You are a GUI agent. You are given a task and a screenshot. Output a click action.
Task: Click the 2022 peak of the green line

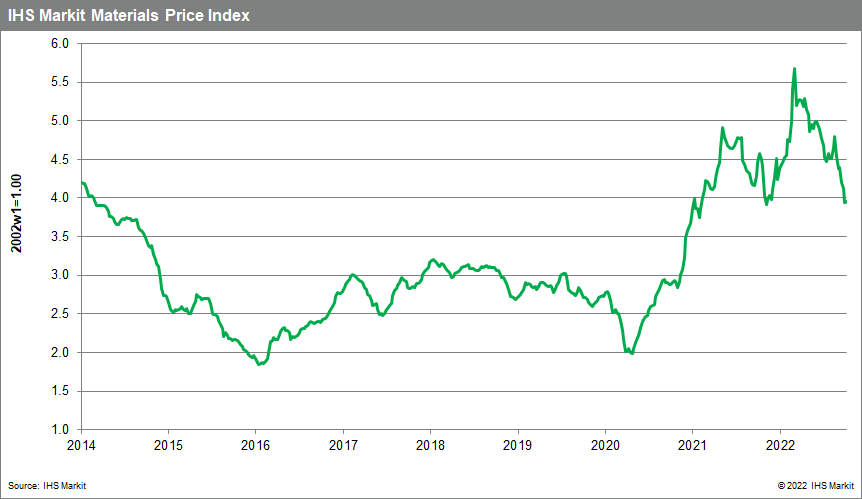[x=794, y=69]
